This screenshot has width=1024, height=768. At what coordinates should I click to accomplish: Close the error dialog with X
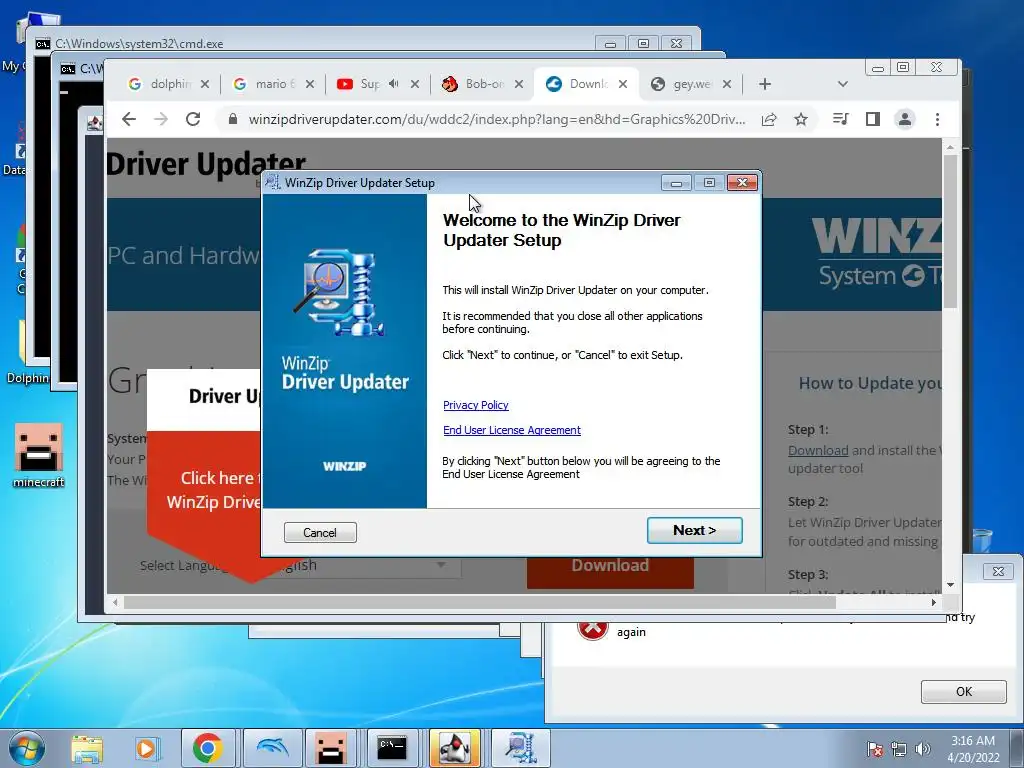[998, 571]
